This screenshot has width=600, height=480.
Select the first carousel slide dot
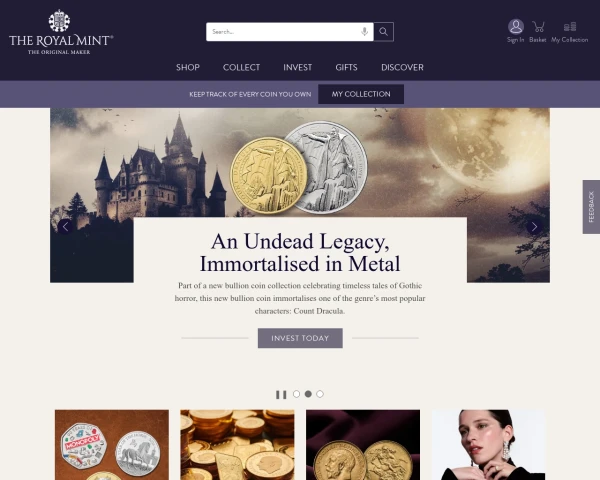coord(296,394)
